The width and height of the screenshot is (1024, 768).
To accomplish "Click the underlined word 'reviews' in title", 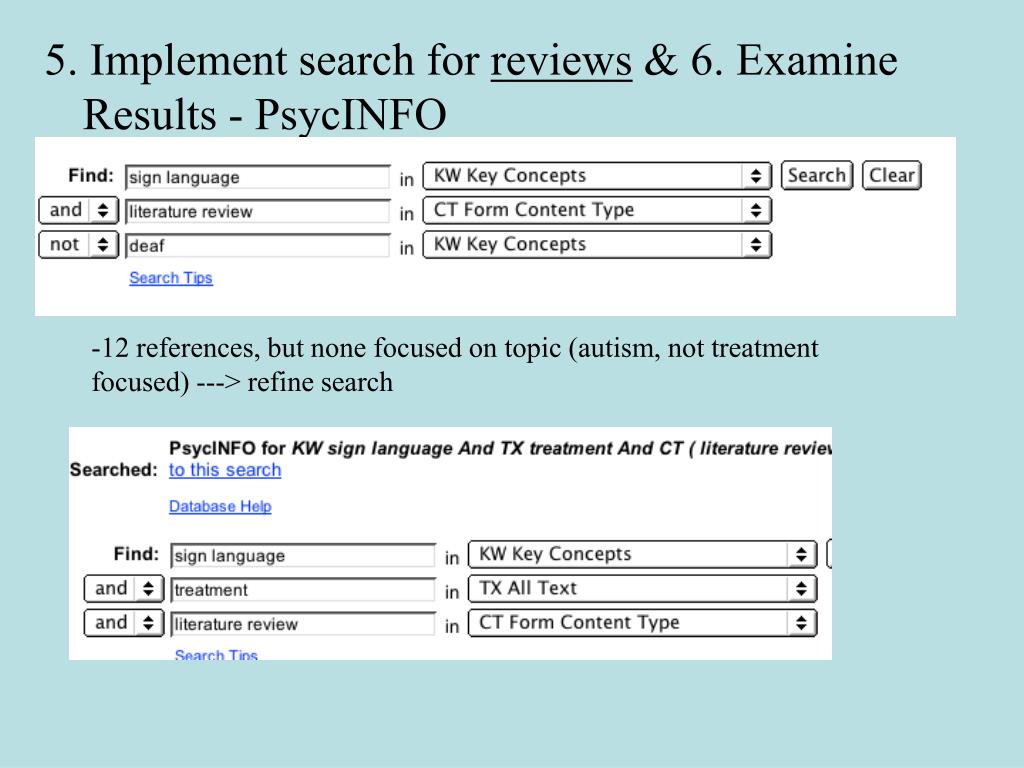I will [561, 61].
